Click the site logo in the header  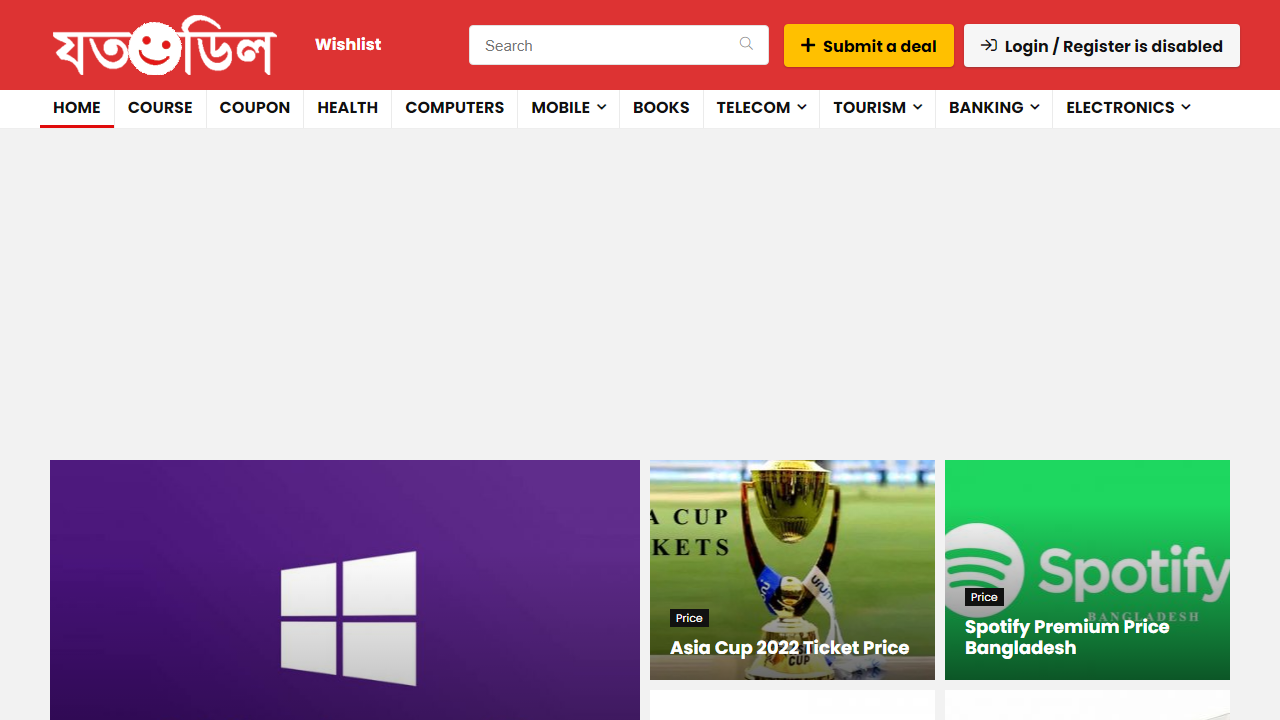pos(164,46)
